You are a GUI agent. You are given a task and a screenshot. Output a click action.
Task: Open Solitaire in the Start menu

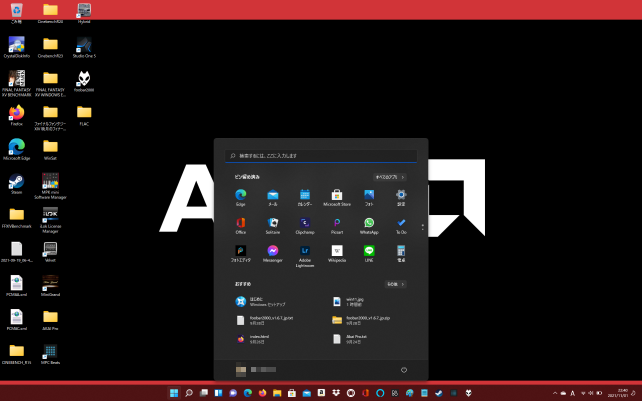click(x=273, y=225)
